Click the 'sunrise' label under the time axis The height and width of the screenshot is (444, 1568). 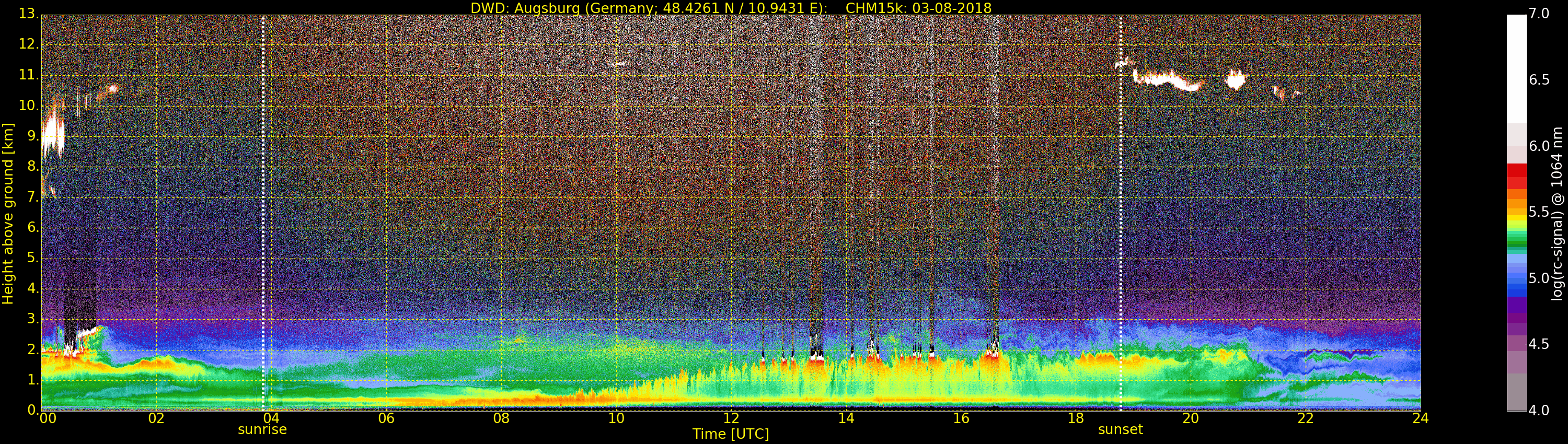tap(262, 429)
